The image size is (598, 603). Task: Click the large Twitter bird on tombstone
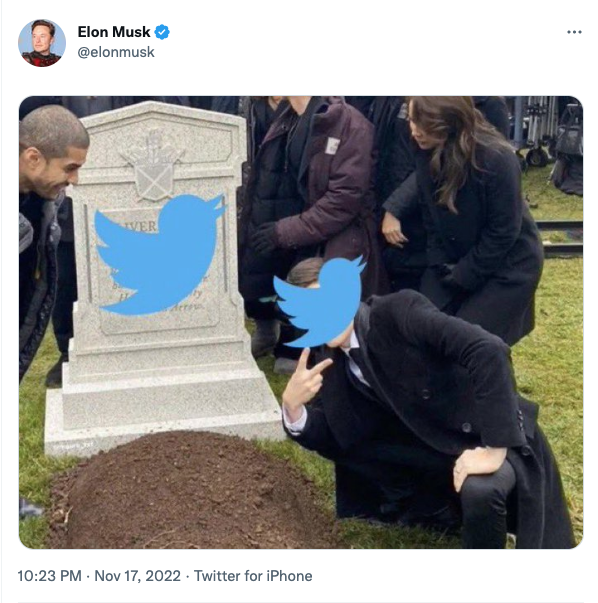point(159,255)
